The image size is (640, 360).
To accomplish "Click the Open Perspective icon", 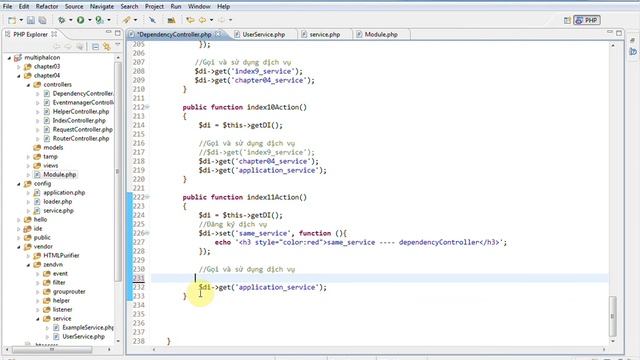I will click(567, 20).
